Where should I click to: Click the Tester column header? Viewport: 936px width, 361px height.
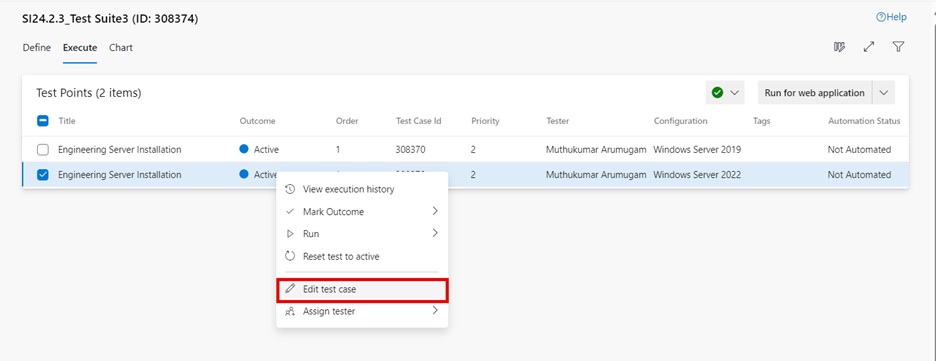coord(558,121)
